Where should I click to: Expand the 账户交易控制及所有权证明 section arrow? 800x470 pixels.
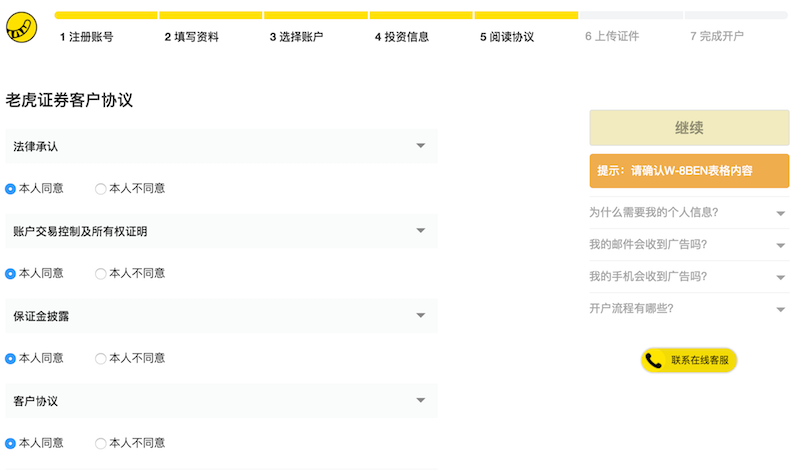coord(421,231)
